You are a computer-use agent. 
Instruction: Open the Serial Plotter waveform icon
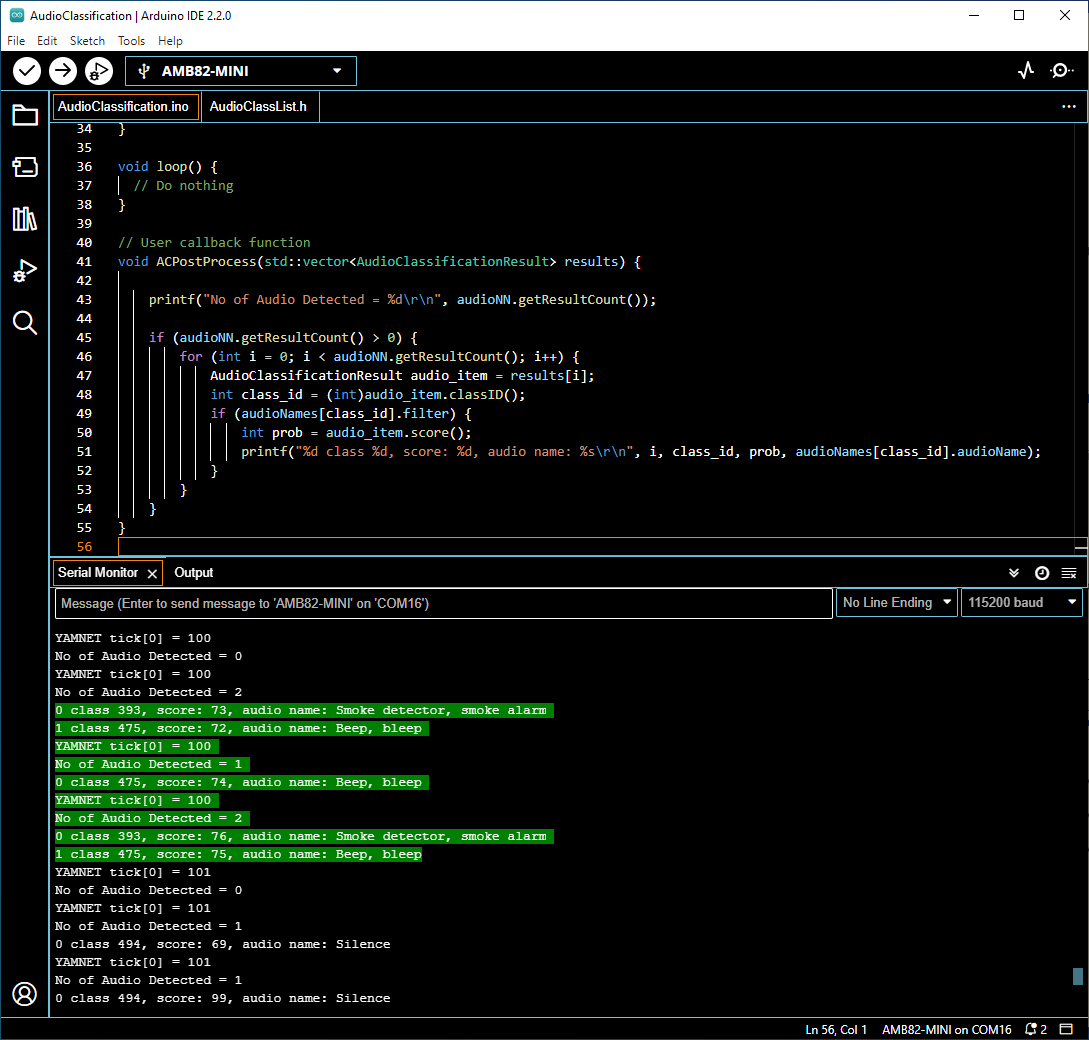(1025, 71)
